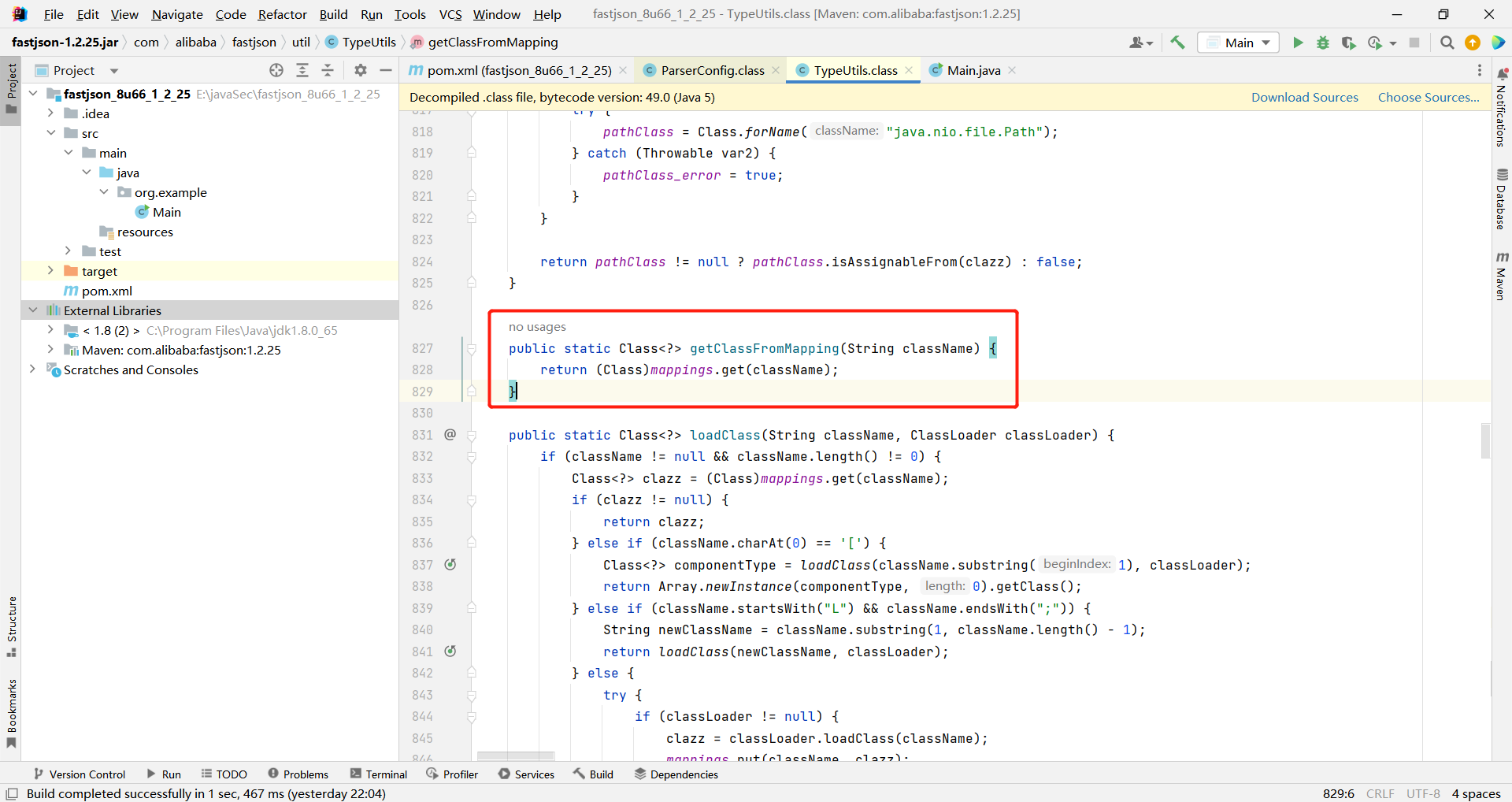Stop the running process icon
The width and height of the screenshot is (1512, 802).
click(x=1414, y=43)
